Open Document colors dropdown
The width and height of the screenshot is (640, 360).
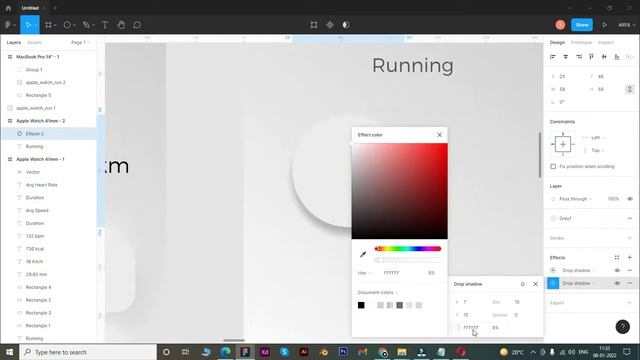coord(378,292)
